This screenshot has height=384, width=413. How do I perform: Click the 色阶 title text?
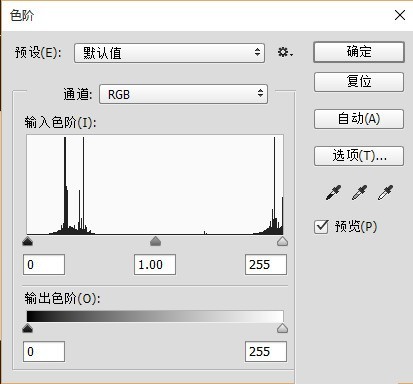tap(22, 15)
